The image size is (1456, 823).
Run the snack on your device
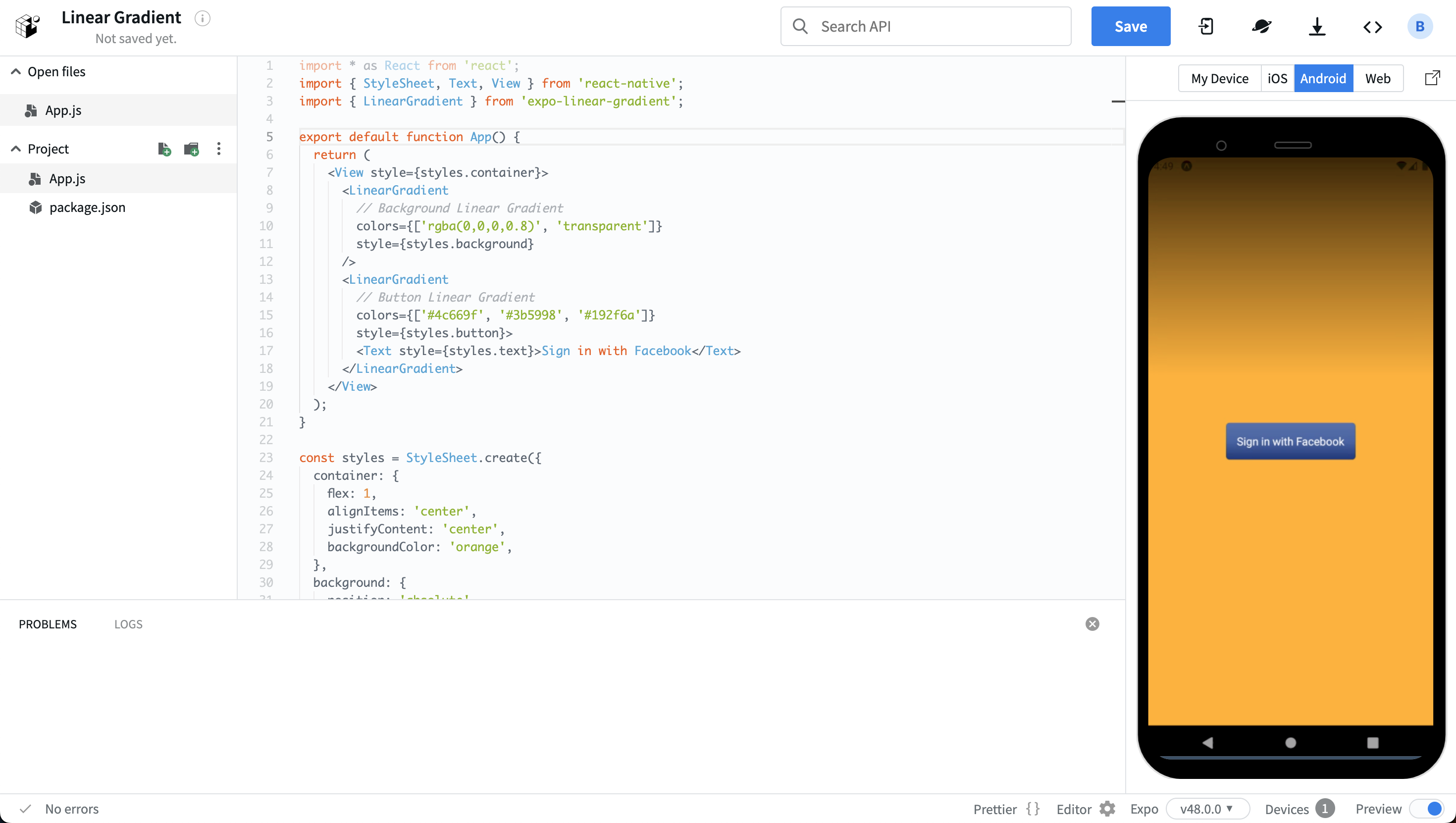tap(1207, 26)
